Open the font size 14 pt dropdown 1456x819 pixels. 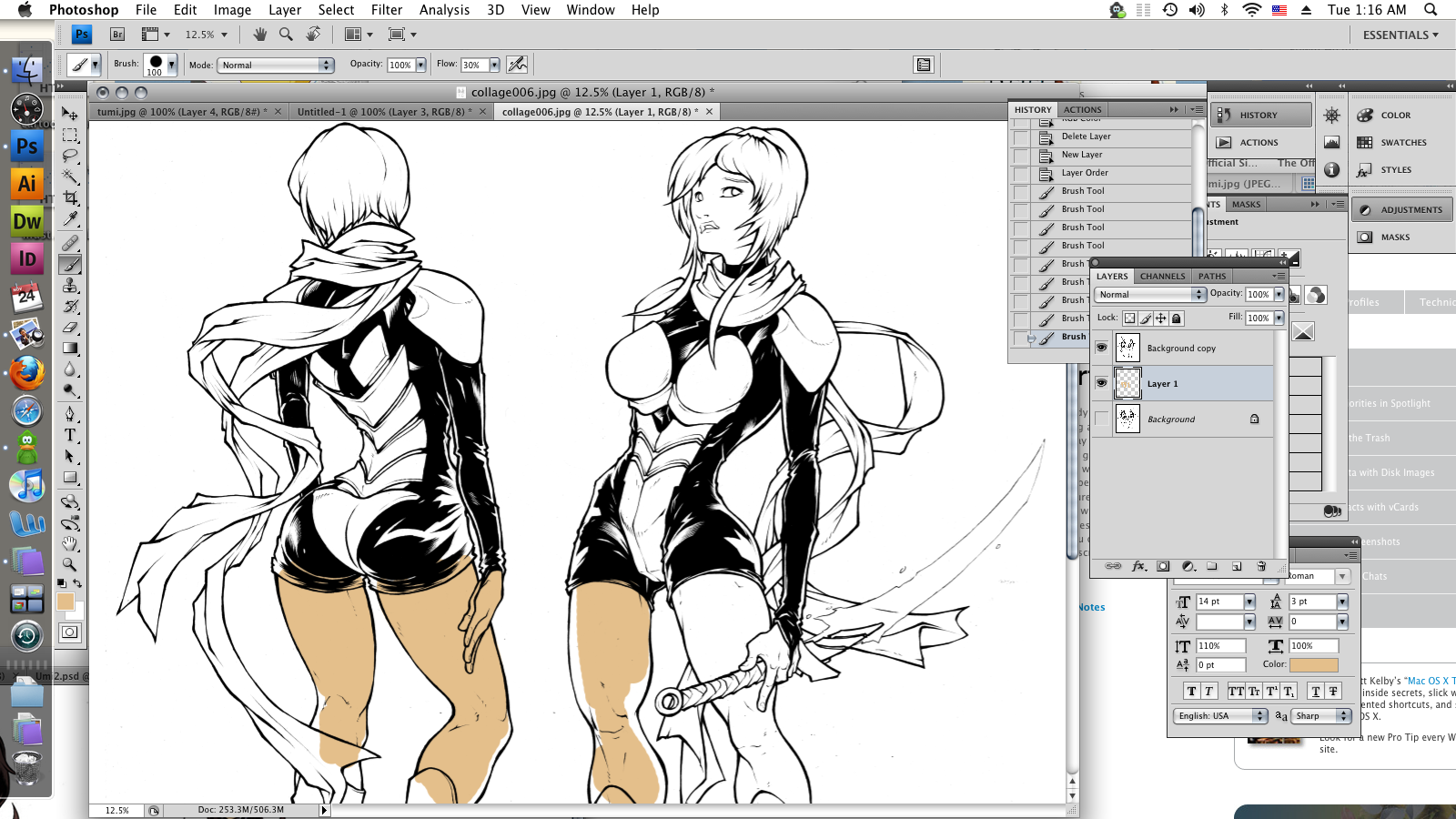[1249, 602]
